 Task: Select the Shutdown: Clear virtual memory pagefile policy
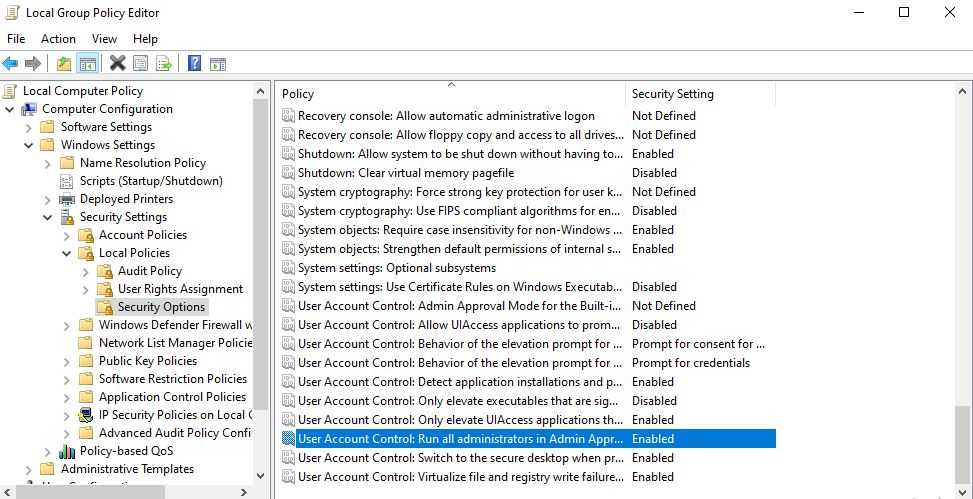[406, 173]
